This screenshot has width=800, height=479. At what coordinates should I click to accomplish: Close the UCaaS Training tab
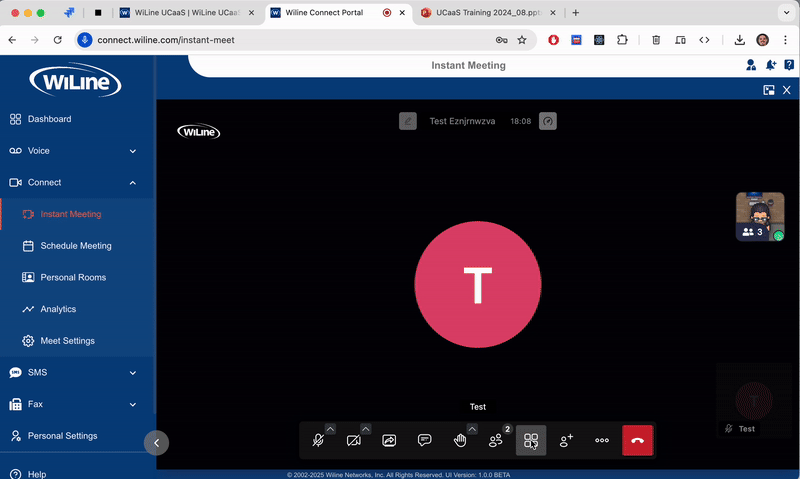[553, 13]
